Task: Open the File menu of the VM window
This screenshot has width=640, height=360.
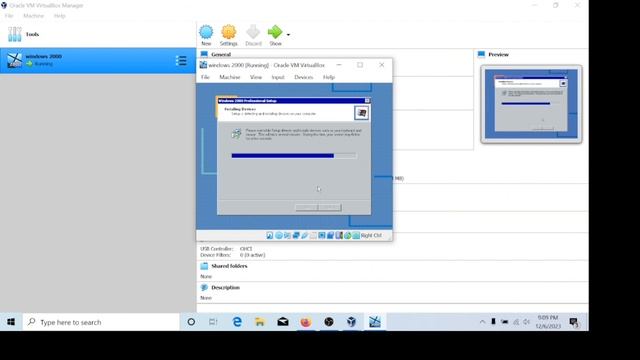Action: (x=205, y=77)
